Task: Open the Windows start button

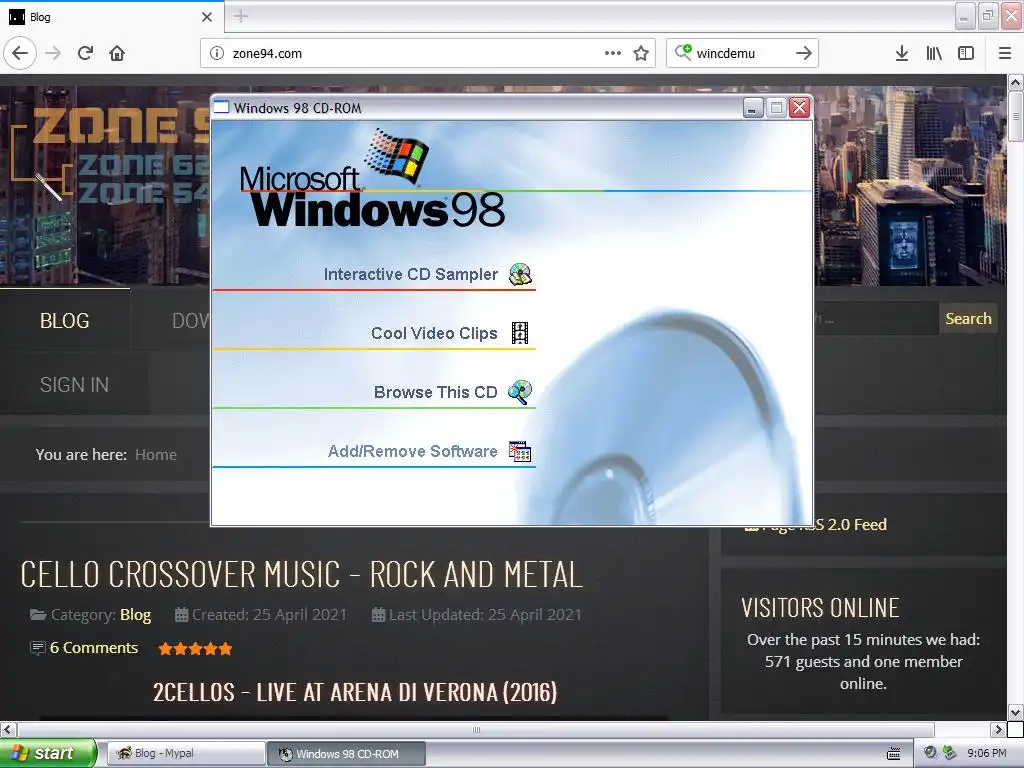Action: pos(48,753)
